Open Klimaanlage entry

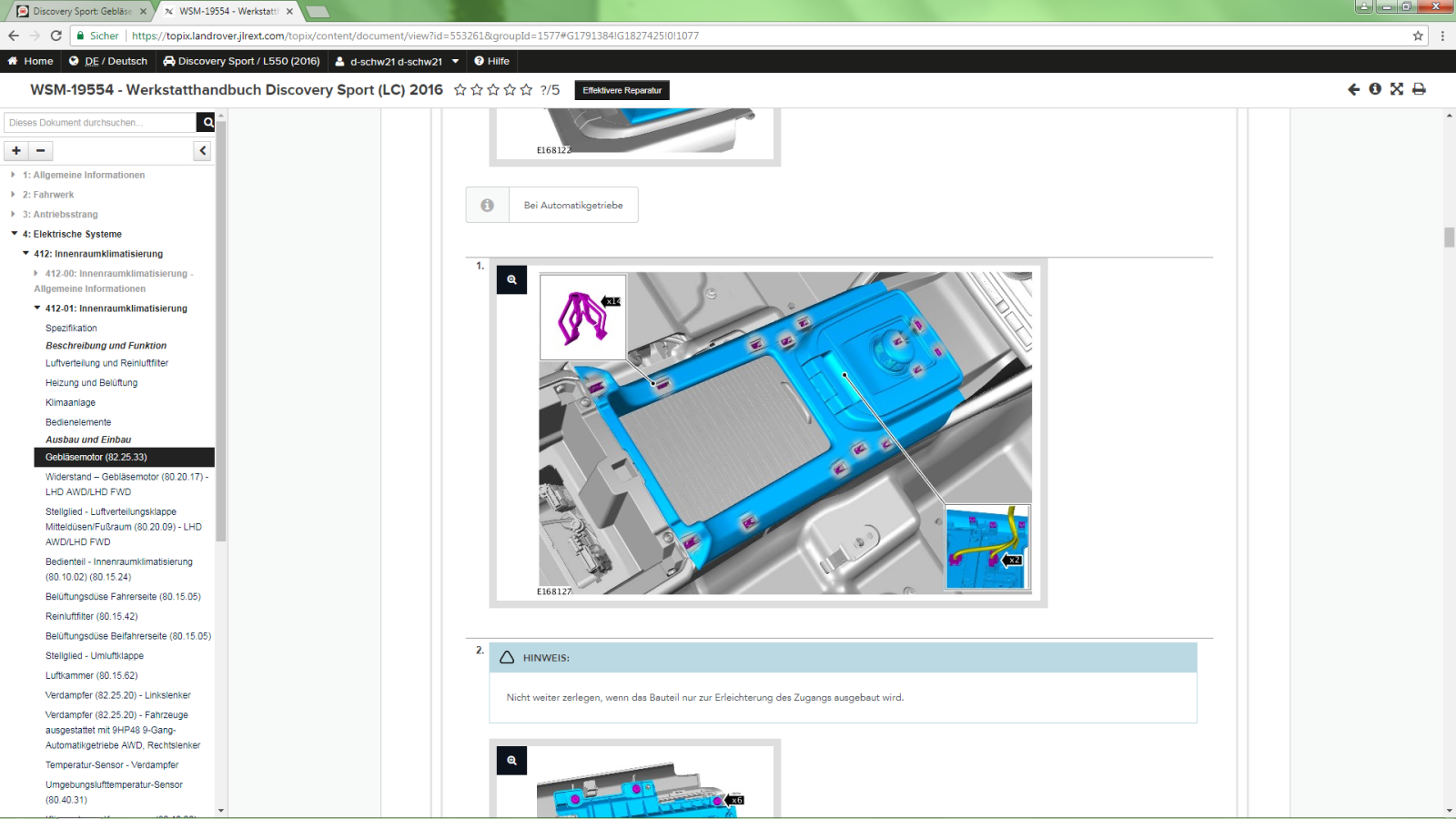click(x=70, y=402)
